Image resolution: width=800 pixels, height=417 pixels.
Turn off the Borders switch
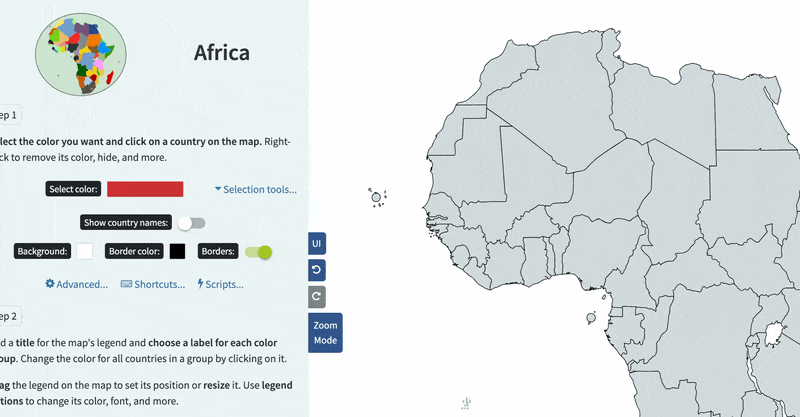(258, 252)
